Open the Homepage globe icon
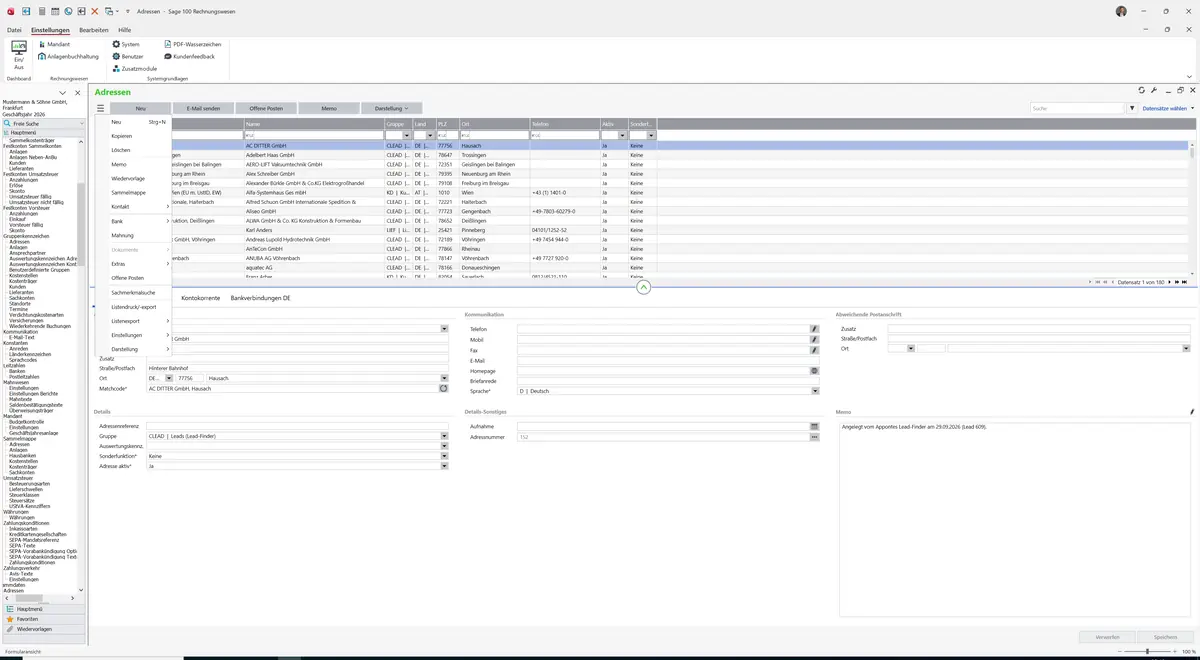The width and height of the screenshot is (1200, 660). [815, 370]
